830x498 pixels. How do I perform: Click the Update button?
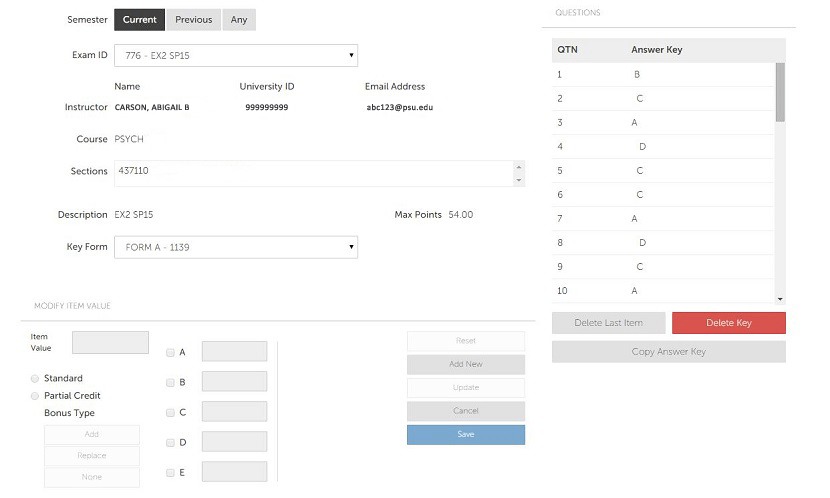point(466,387)
